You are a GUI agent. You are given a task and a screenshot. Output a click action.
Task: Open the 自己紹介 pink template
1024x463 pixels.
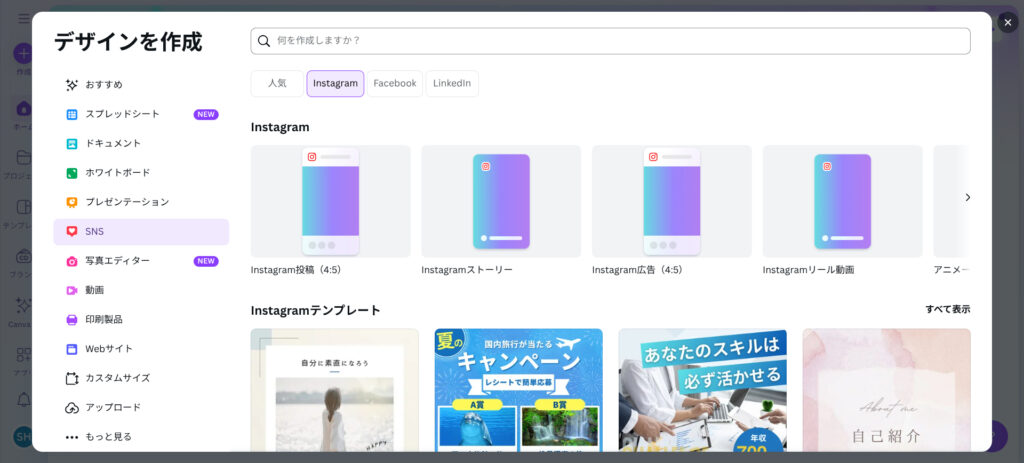tap(887, 390)
